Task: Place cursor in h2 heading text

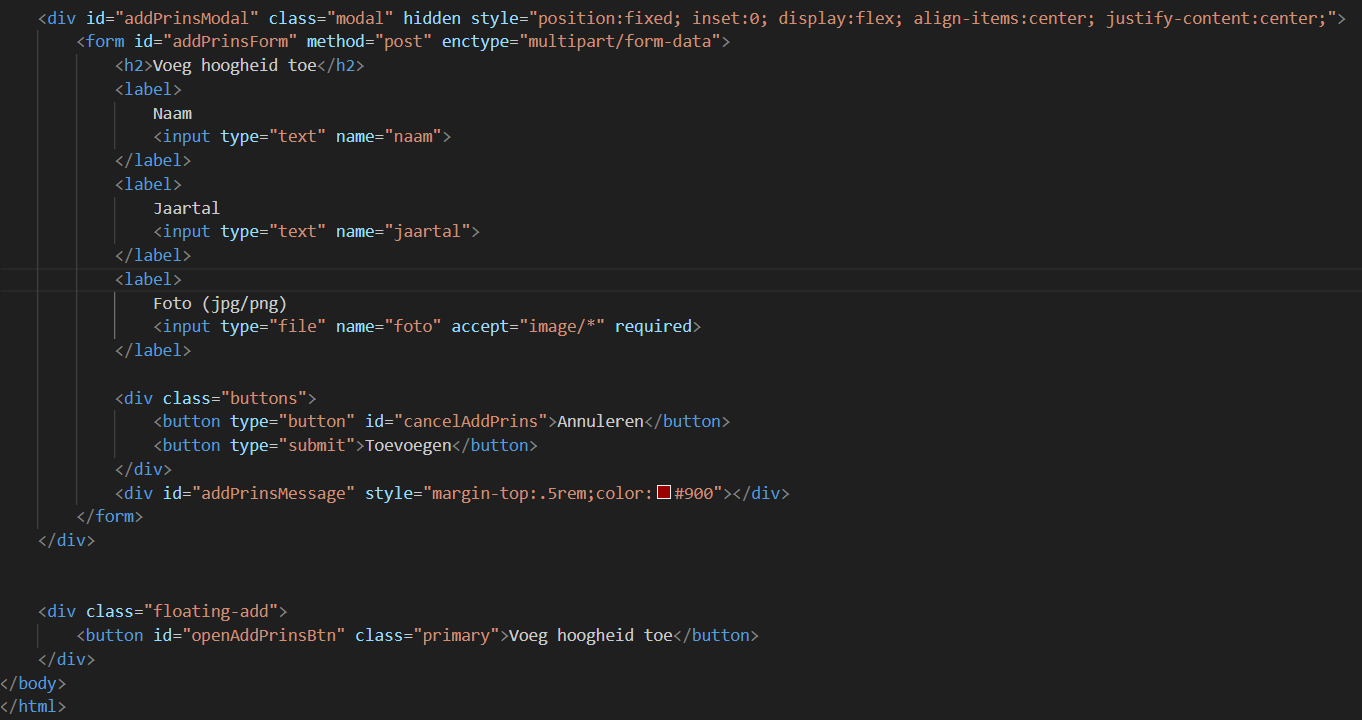Action: point(233,66)
